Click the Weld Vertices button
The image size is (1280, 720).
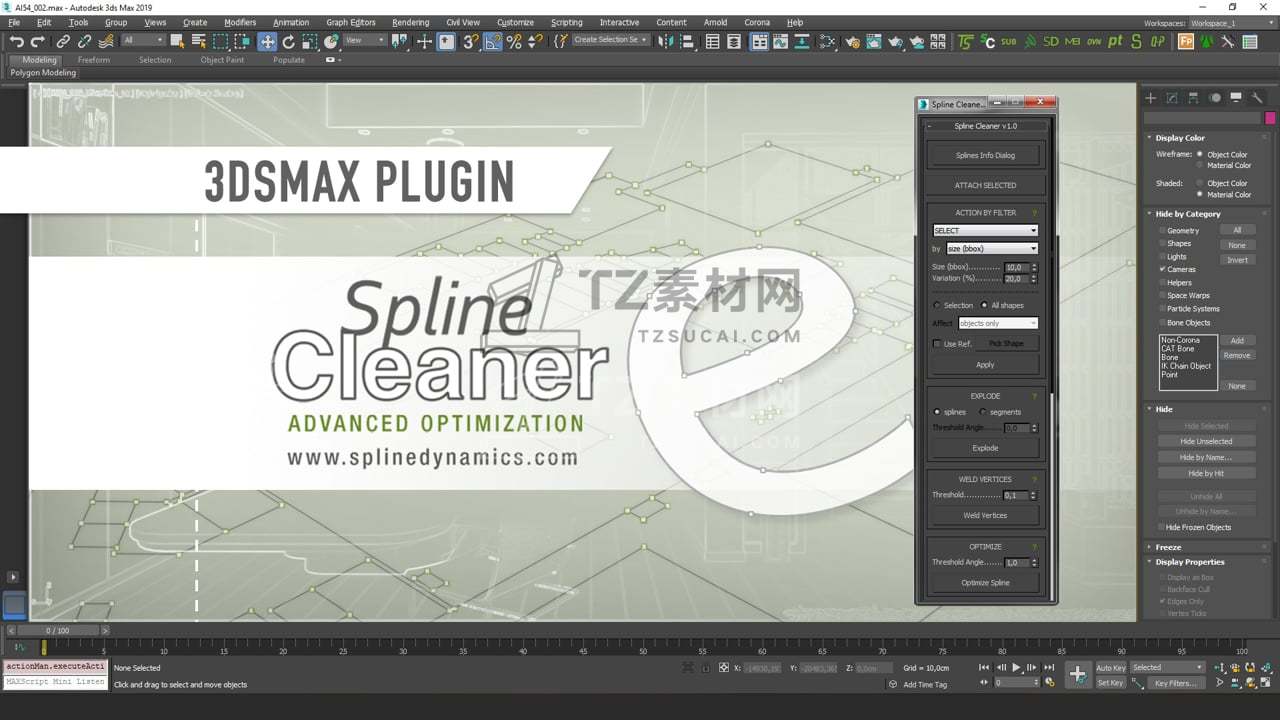(x=985, y=515)
